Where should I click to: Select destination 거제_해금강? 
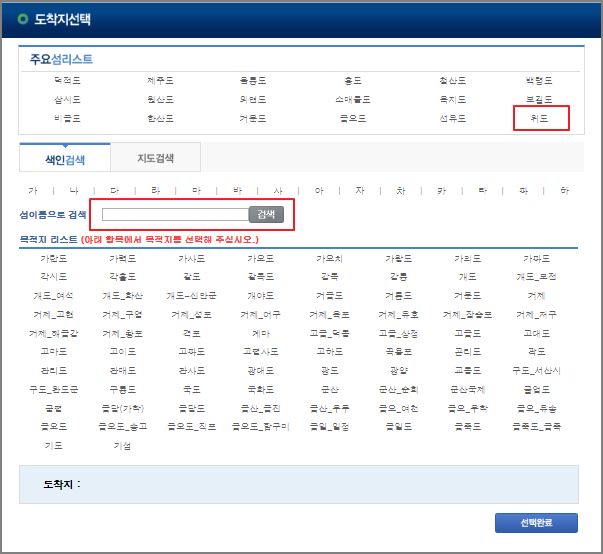point(53,333)
